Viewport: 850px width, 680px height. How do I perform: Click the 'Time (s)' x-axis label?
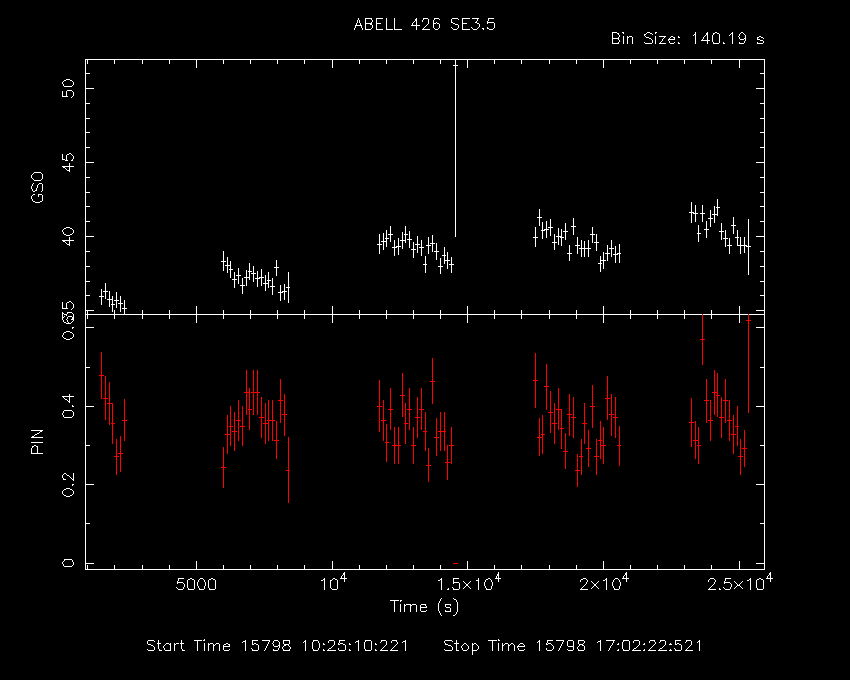click(424, 606)
